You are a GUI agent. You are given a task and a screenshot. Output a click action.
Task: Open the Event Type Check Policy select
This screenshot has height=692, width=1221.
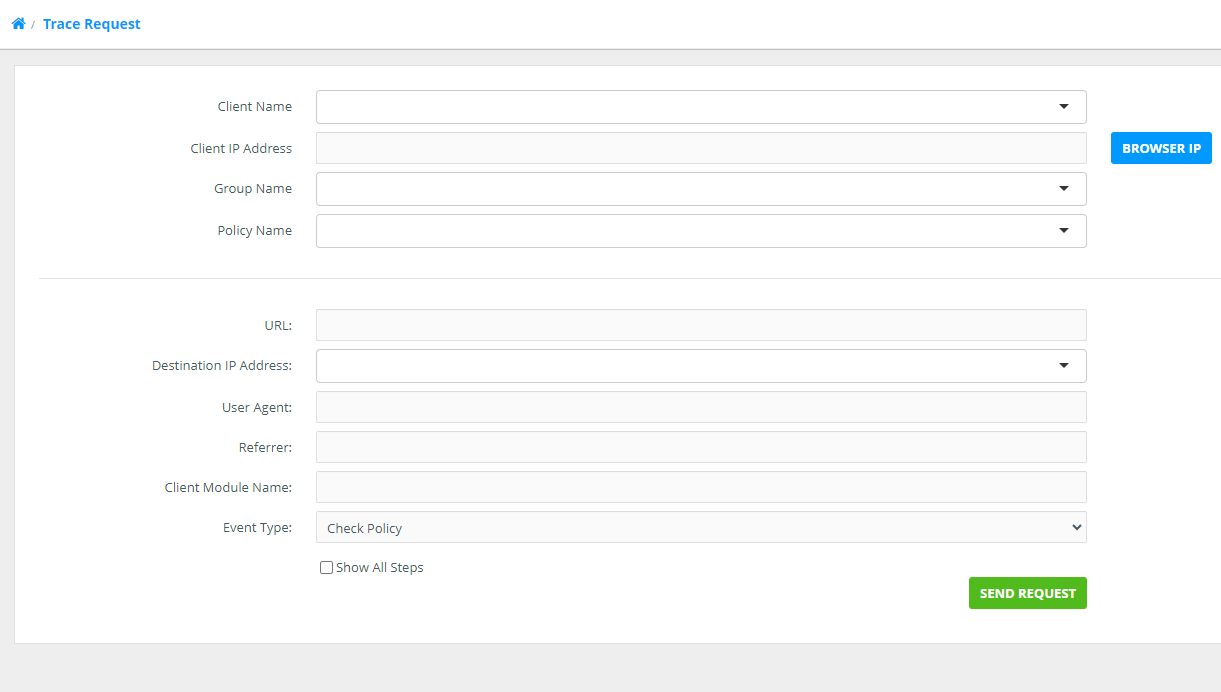[700, 527]
